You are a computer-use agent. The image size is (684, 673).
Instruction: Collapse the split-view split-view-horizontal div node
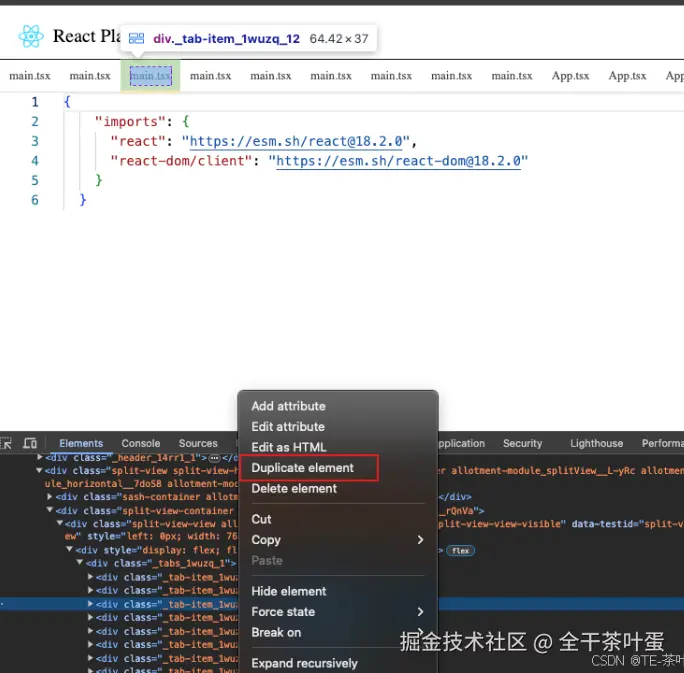pos(39,470)
